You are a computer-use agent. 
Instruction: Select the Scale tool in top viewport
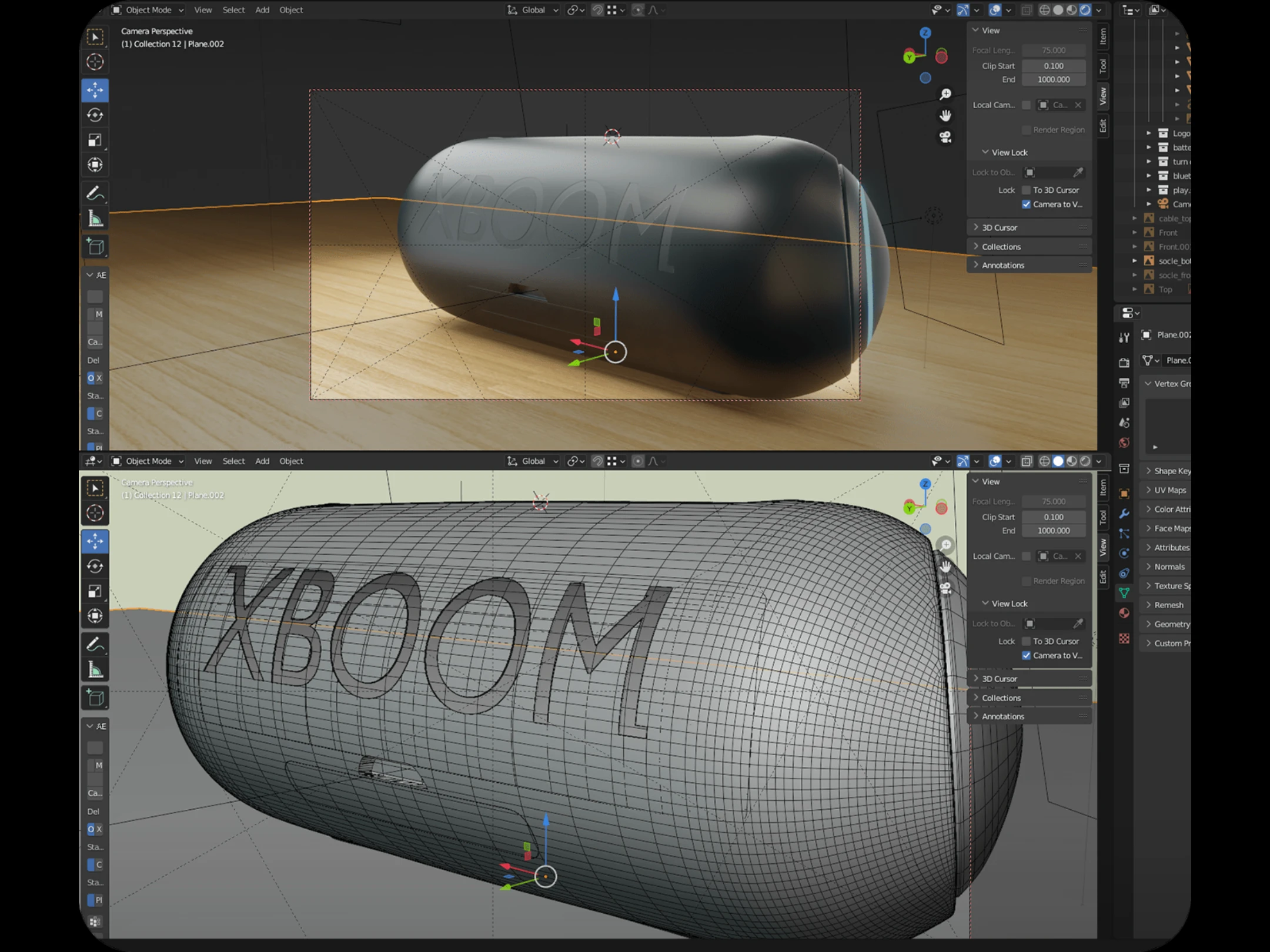point(95,140)
